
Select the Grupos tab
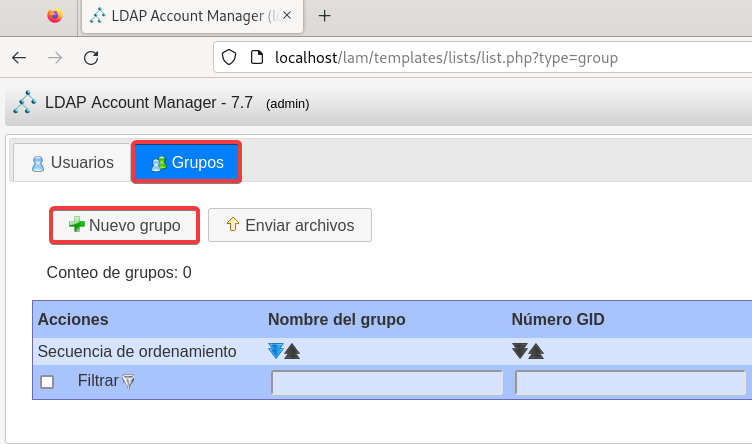click(187, 162)
